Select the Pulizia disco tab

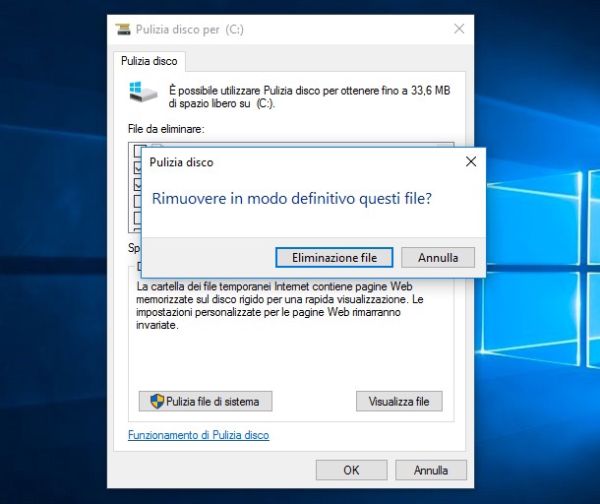coord(149,61)
